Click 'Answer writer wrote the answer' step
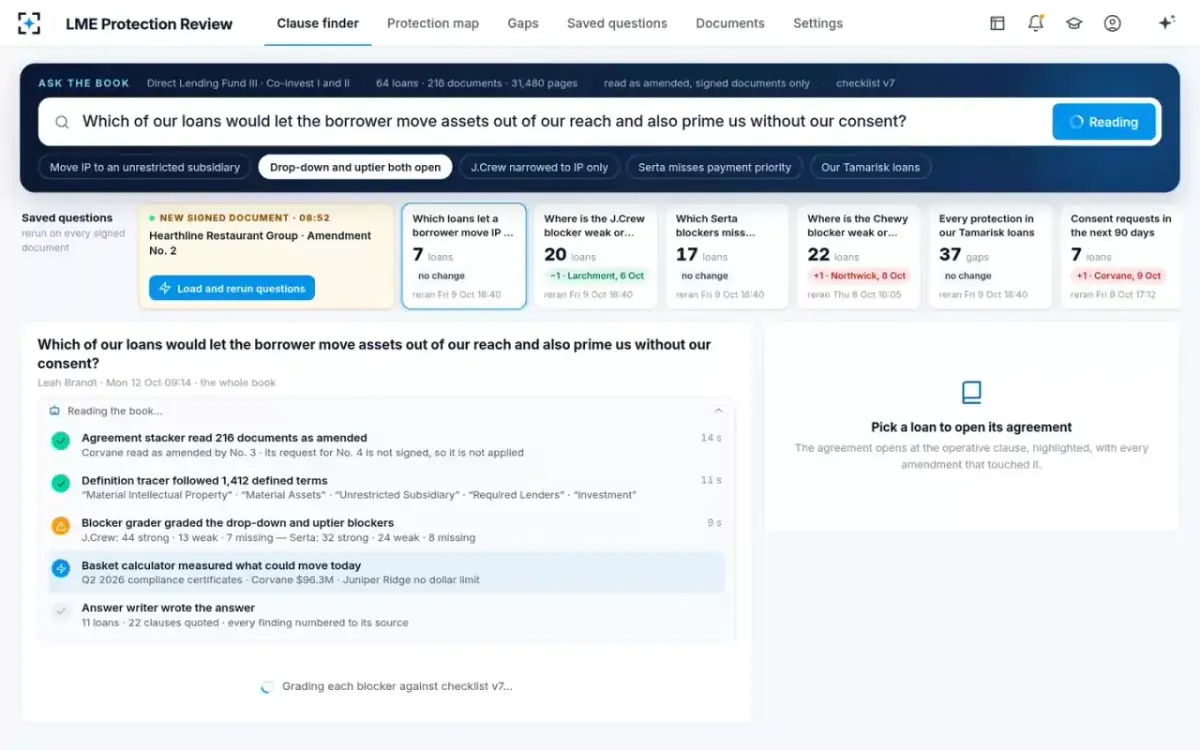The height and width of the screenshot is (750, 1200). click(x=168, y=608)
